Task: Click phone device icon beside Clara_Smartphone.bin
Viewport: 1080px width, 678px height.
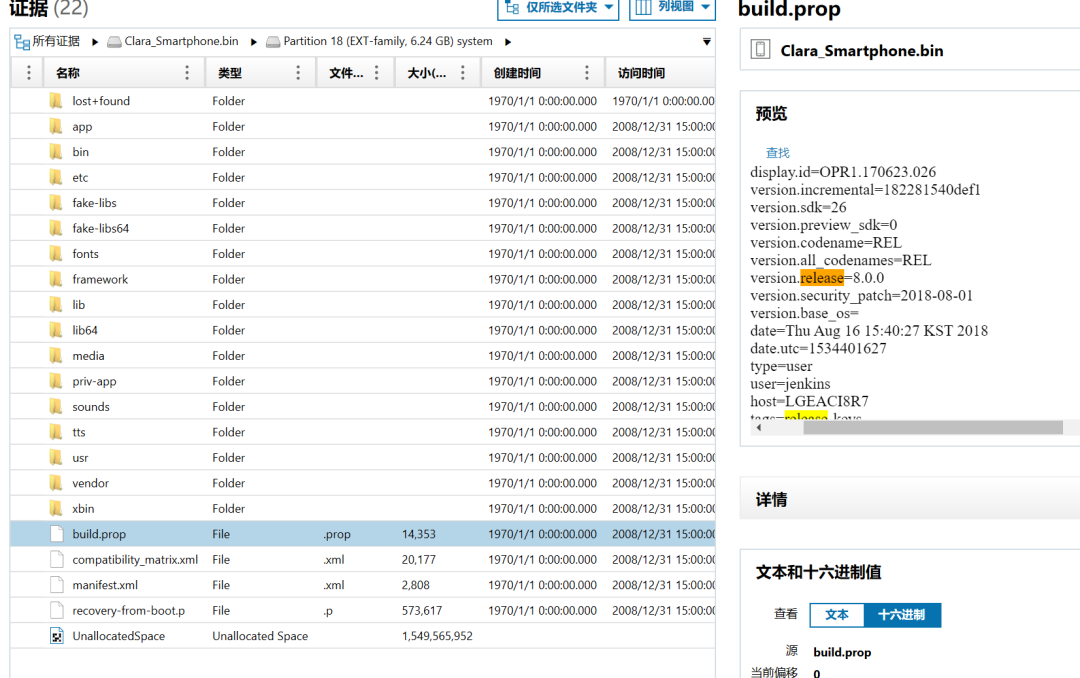Action: tap(760, 50)
